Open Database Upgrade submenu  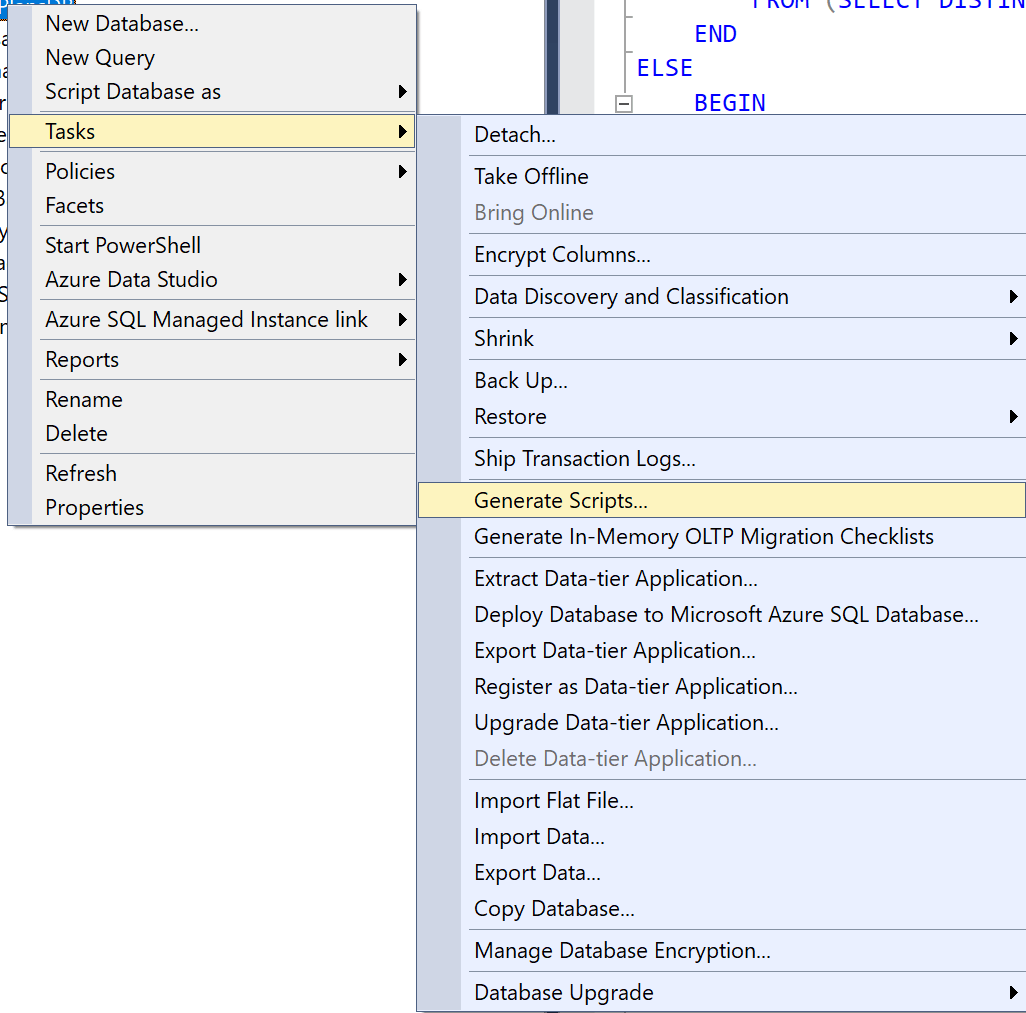pos(722,993)
